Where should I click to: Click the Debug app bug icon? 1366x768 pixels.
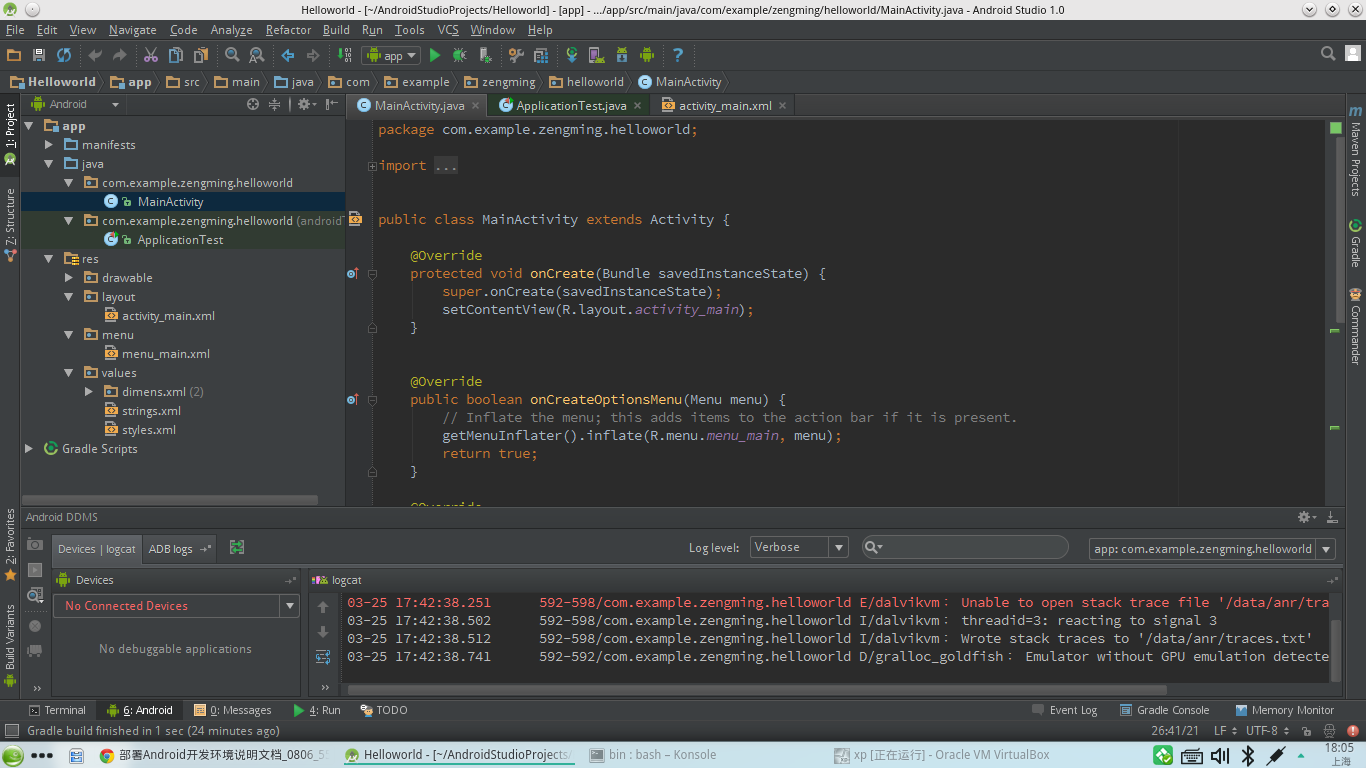pyautogui.click(x=460, y=55)
